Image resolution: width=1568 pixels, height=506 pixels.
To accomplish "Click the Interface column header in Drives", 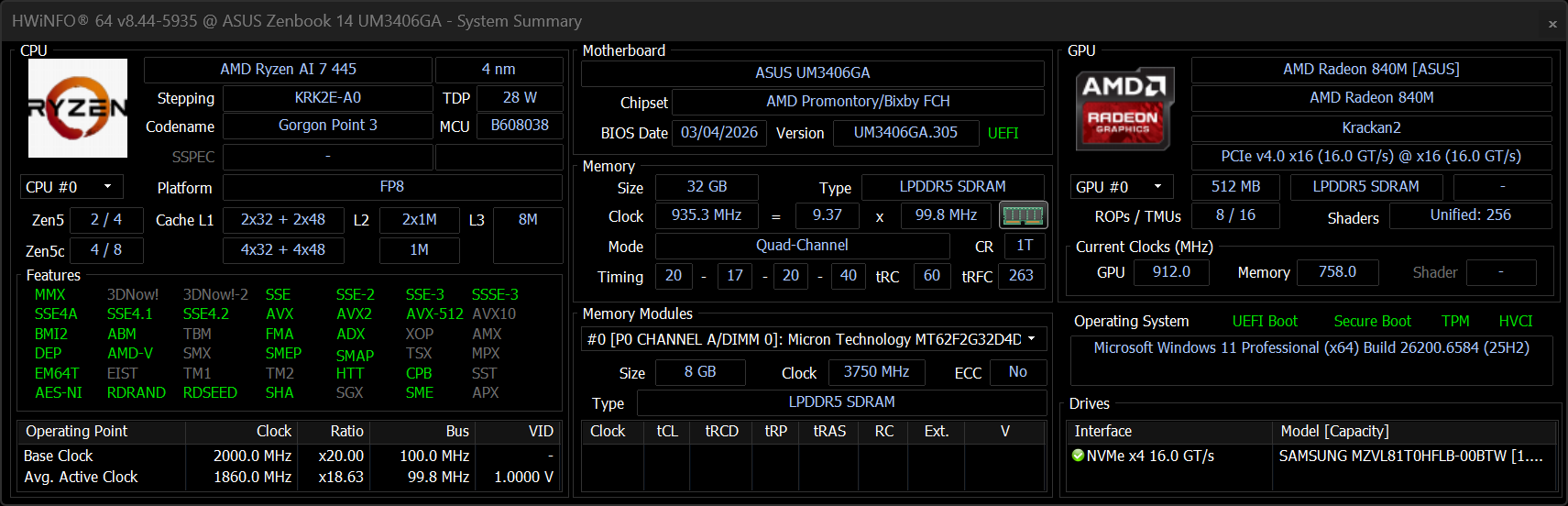I will point(1171,431).
